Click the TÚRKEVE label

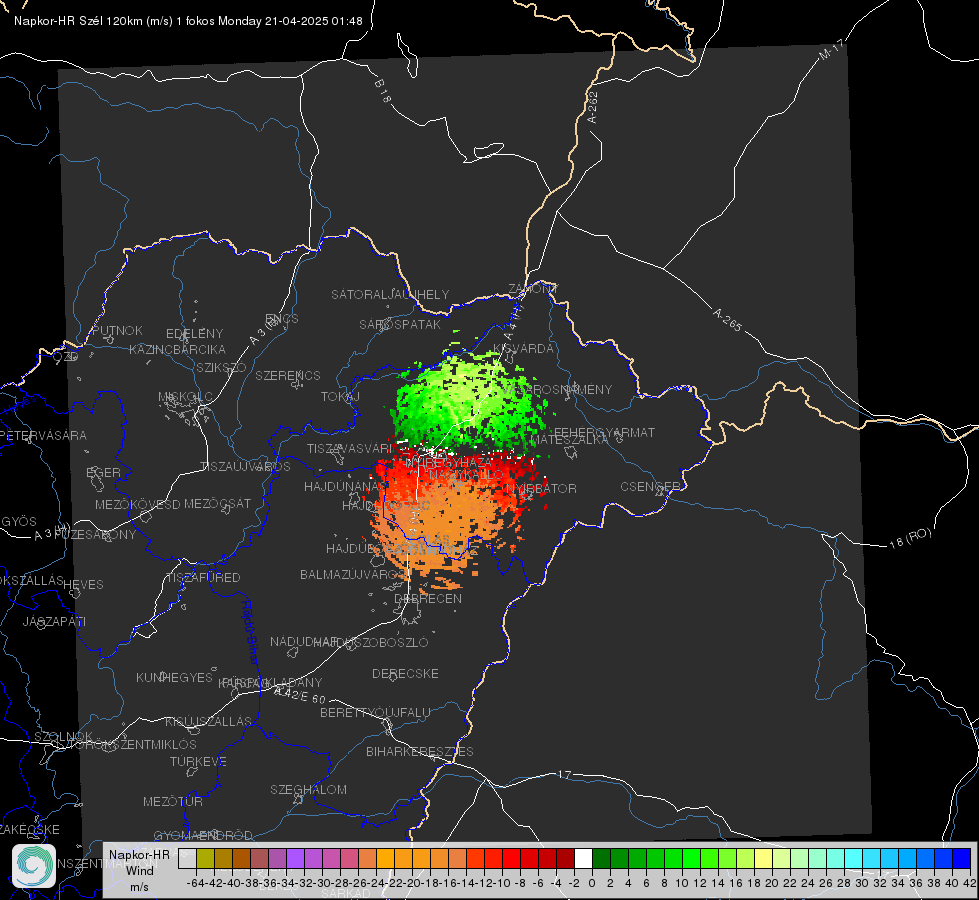click(199, 762)
